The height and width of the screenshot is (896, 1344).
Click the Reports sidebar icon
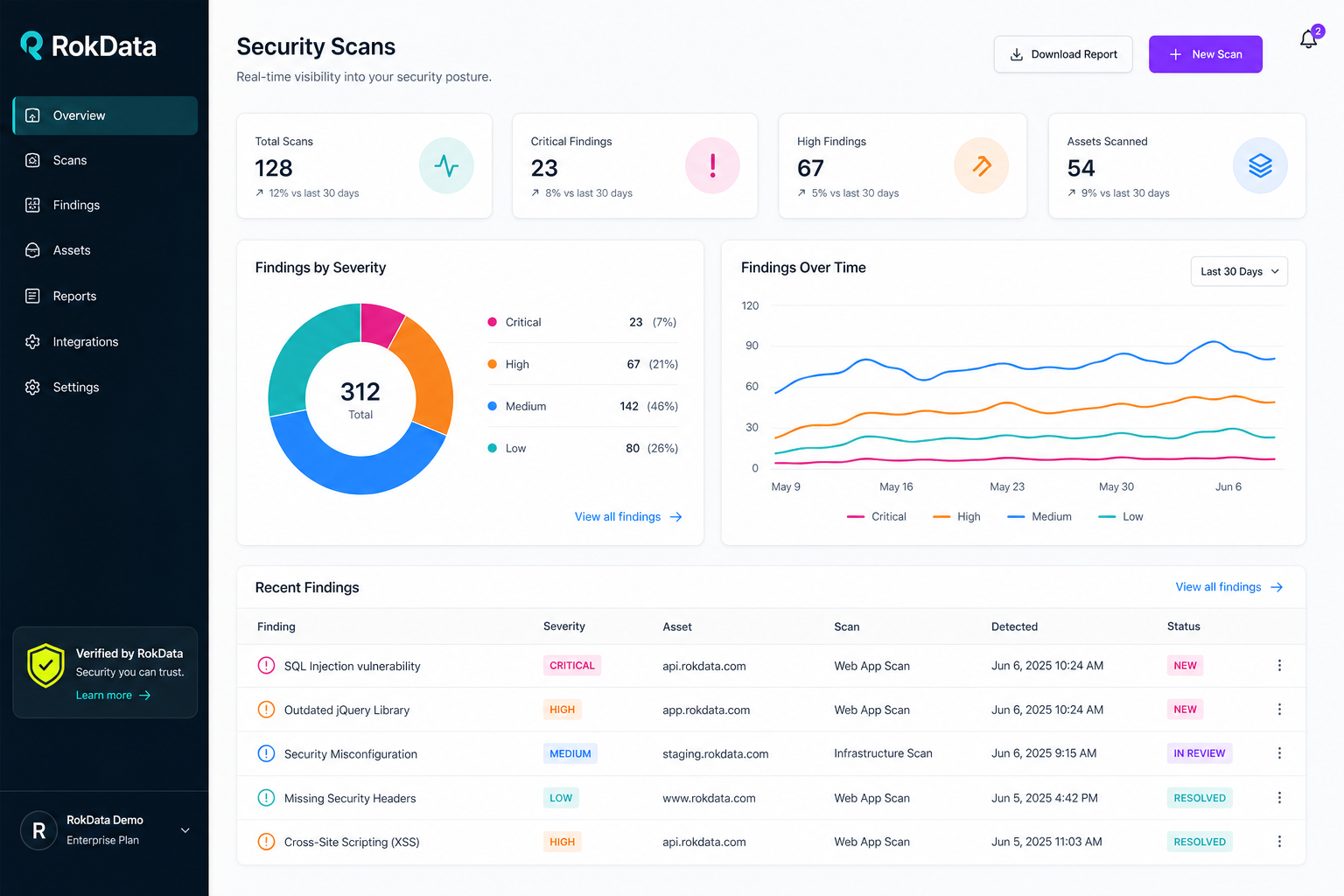[x=32, y=296]
